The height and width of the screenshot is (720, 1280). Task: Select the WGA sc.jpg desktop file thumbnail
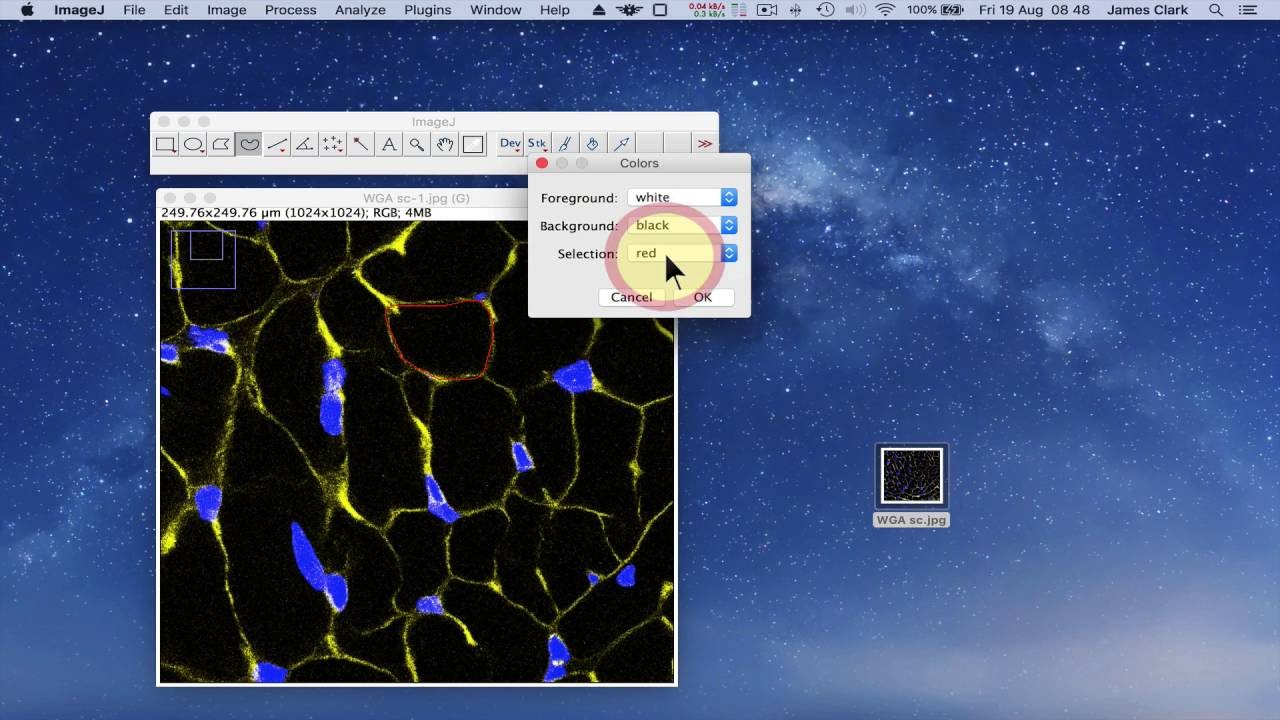[911, 476]
